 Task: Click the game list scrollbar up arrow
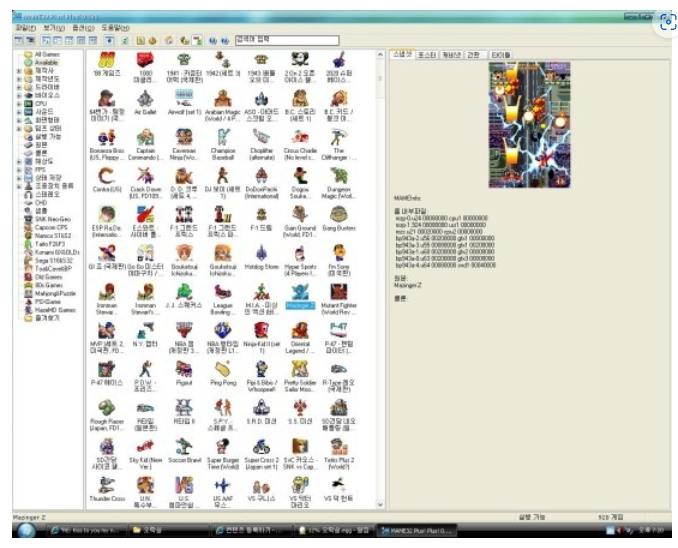pyautogui.click(x=380, y=55)
